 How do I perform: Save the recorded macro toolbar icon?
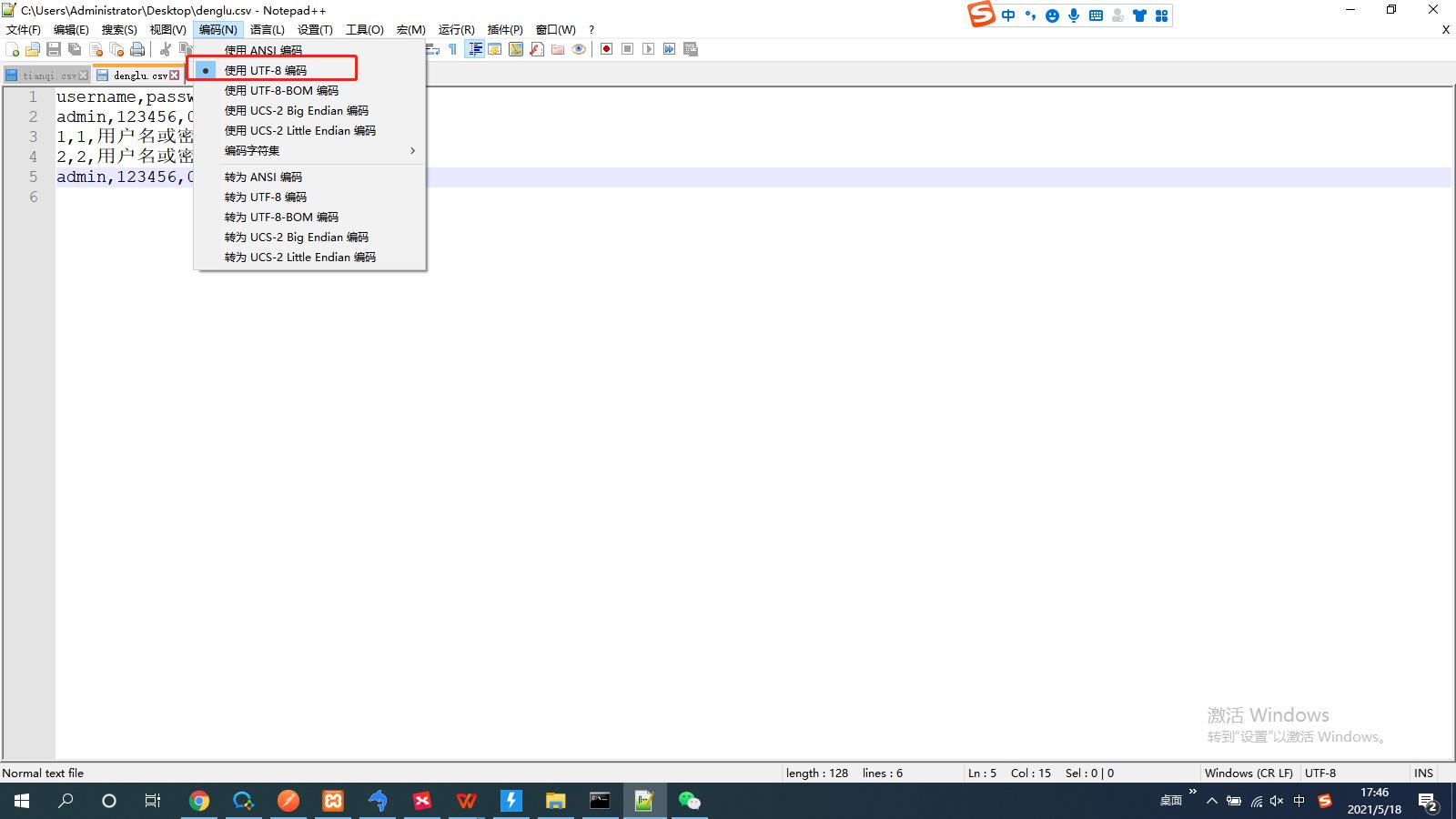pos(691,49)
